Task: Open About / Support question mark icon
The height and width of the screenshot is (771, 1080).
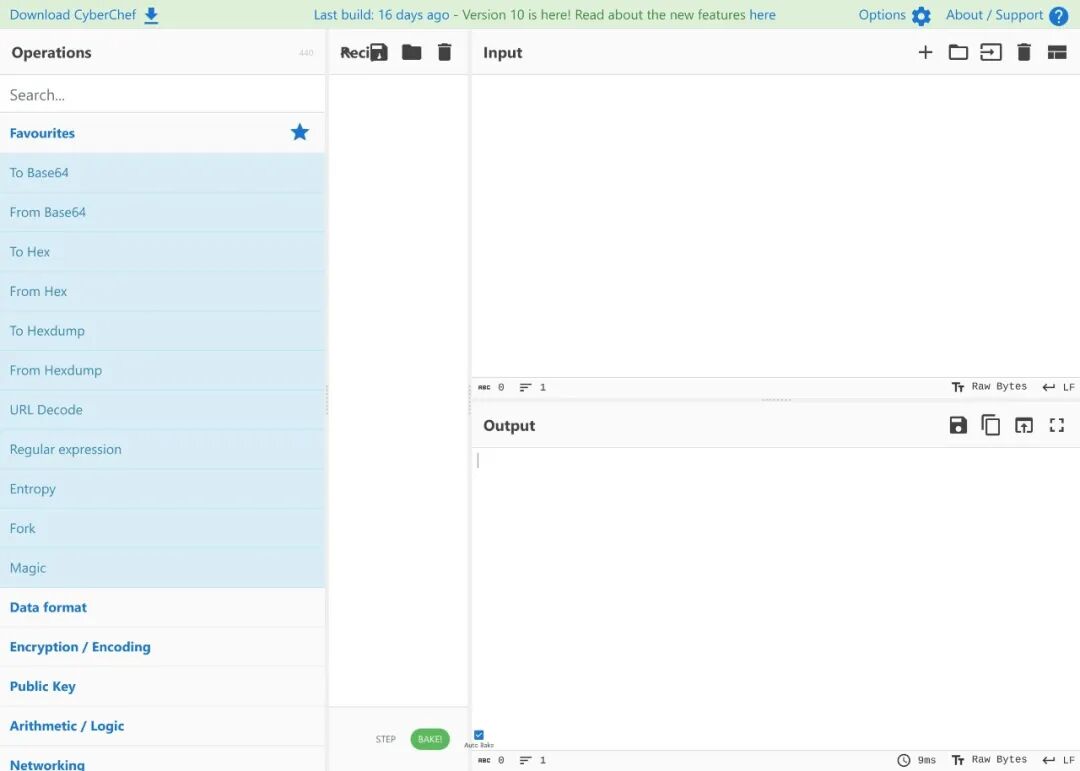Action: 1058,16
